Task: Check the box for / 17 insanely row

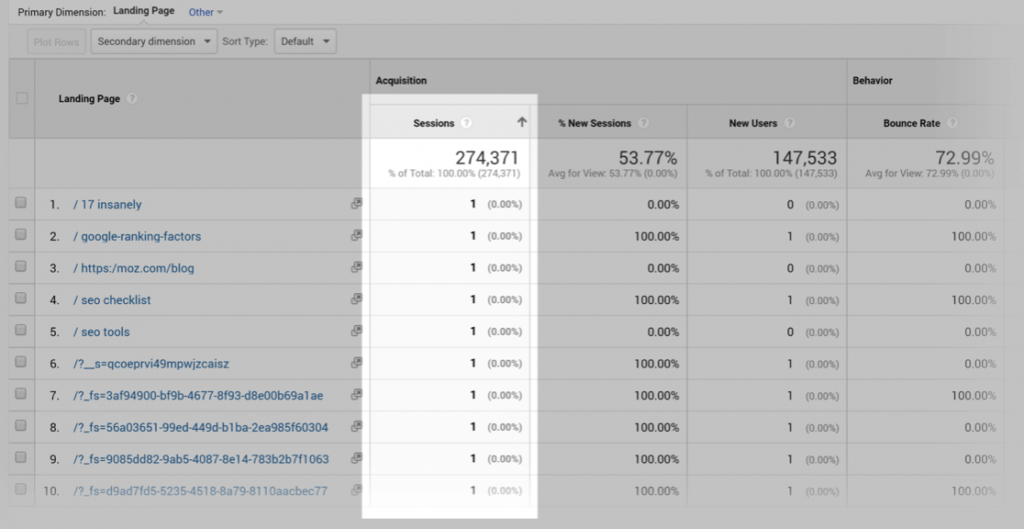Action: [x=21, y=204]
